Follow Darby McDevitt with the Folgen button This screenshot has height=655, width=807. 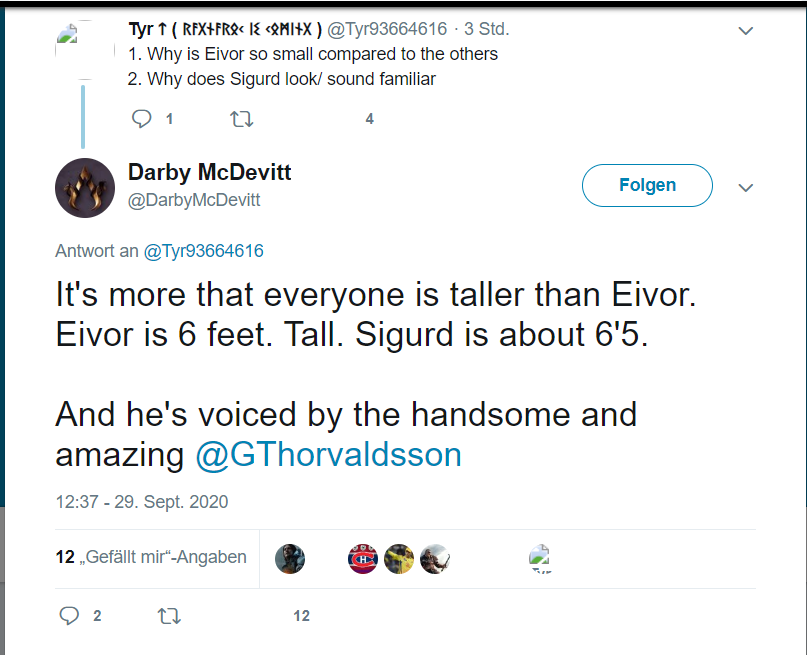click(647, 186)
